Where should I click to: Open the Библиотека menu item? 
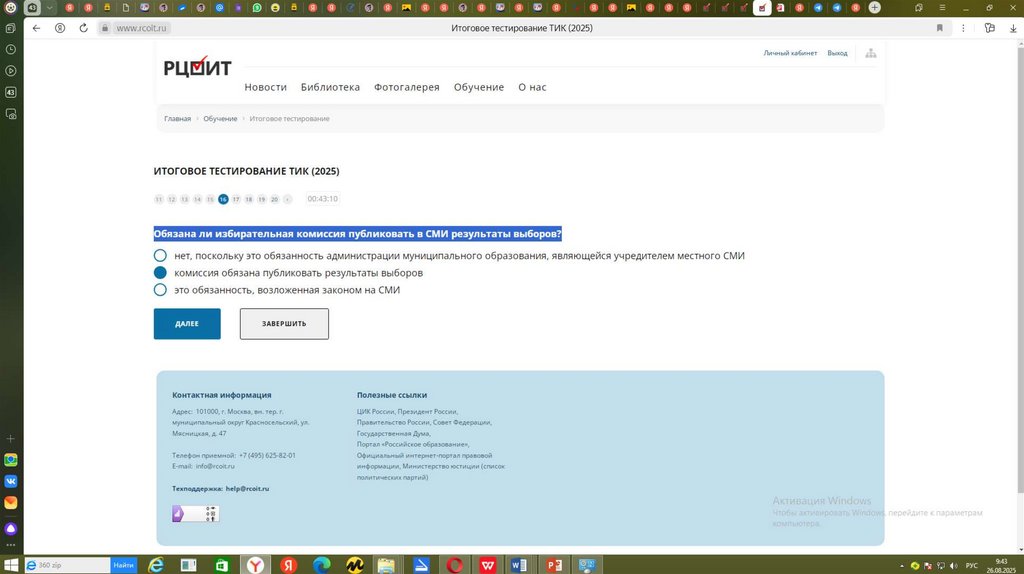(x=330, y=87)
